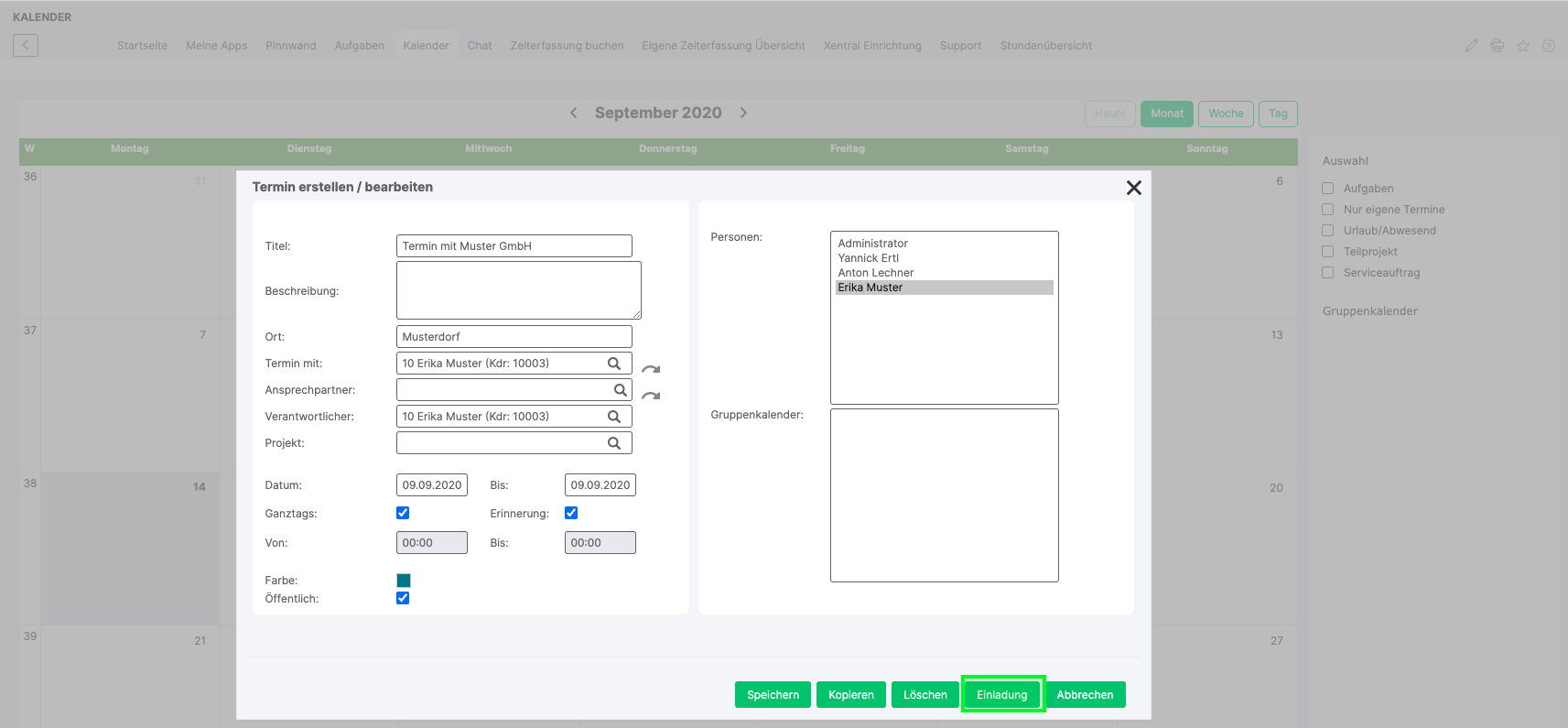Click into the Titel input field

(514, 246)
